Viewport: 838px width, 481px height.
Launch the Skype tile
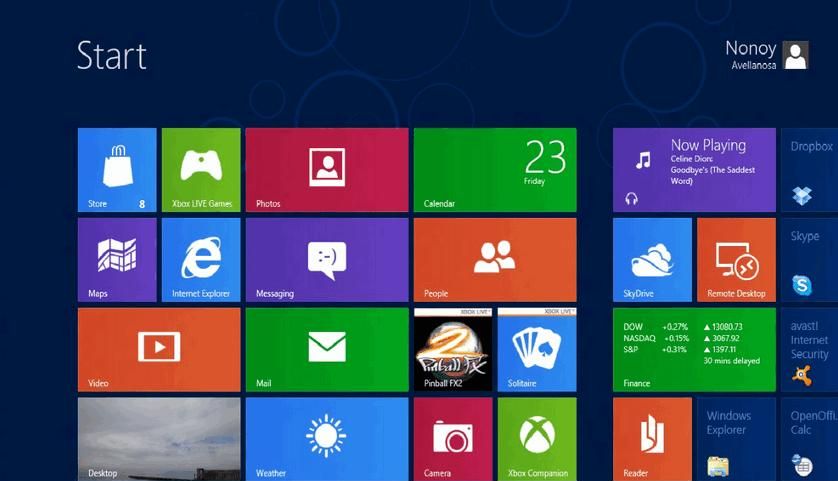pos(809,260)
